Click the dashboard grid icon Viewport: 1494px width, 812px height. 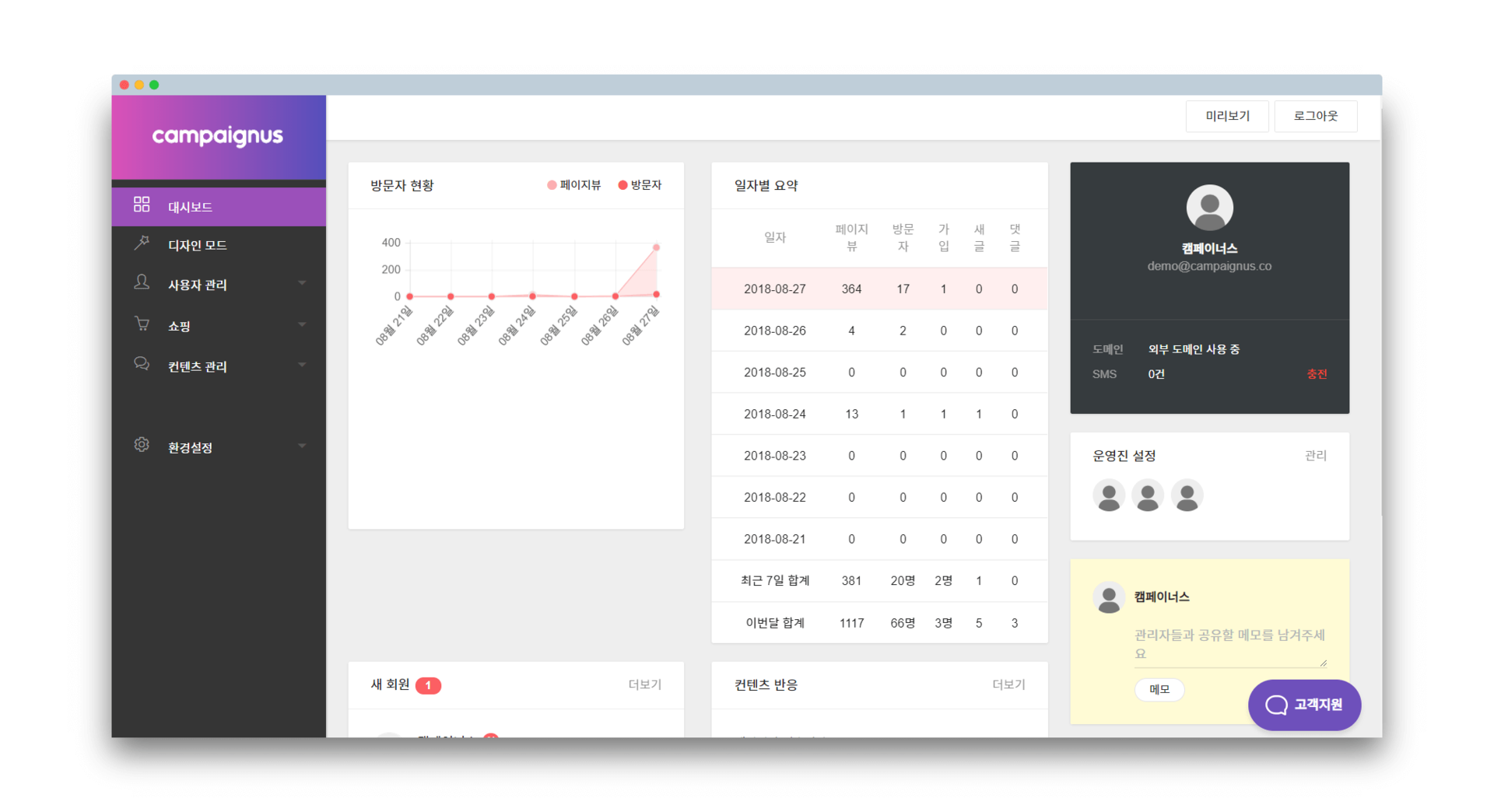pyautogui.click(x=142, y=205)
